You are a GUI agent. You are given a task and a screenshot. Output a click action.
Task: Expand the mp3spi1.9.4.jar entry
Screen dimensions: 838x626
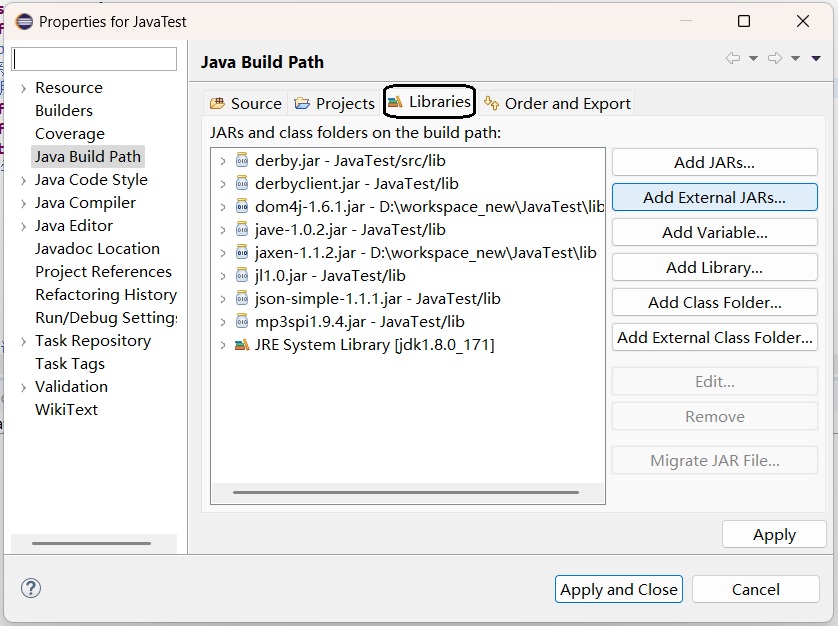(223, 322)
